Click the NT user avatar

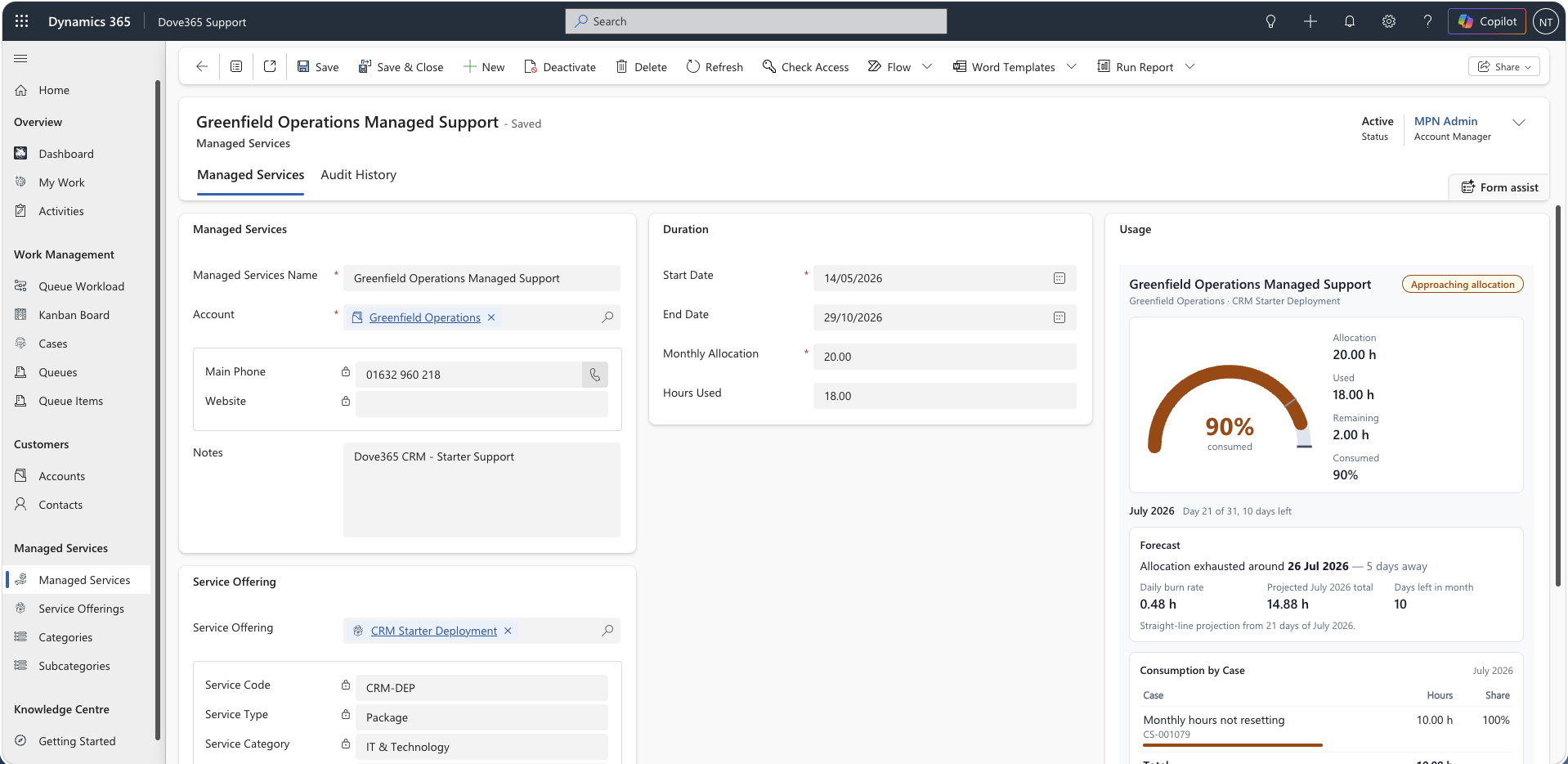pyautogui.click(x=1546, y=22)
